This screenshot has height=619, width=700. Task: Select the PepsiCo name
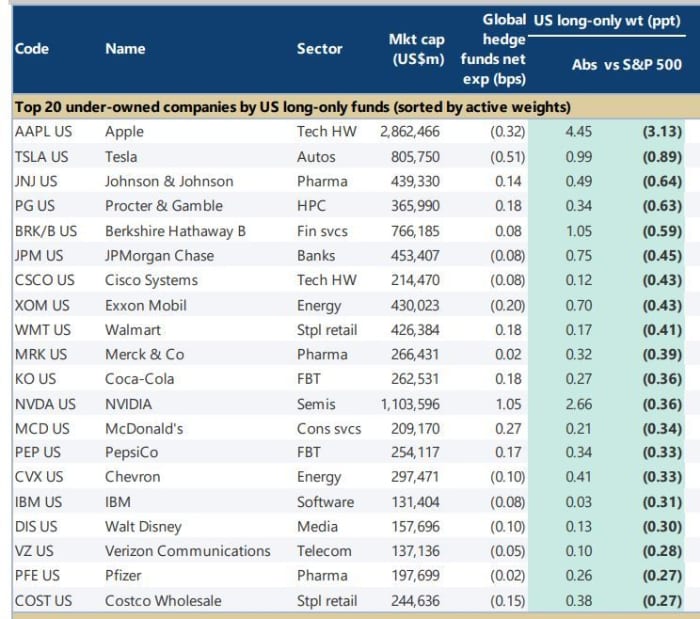tap(132, 453)
